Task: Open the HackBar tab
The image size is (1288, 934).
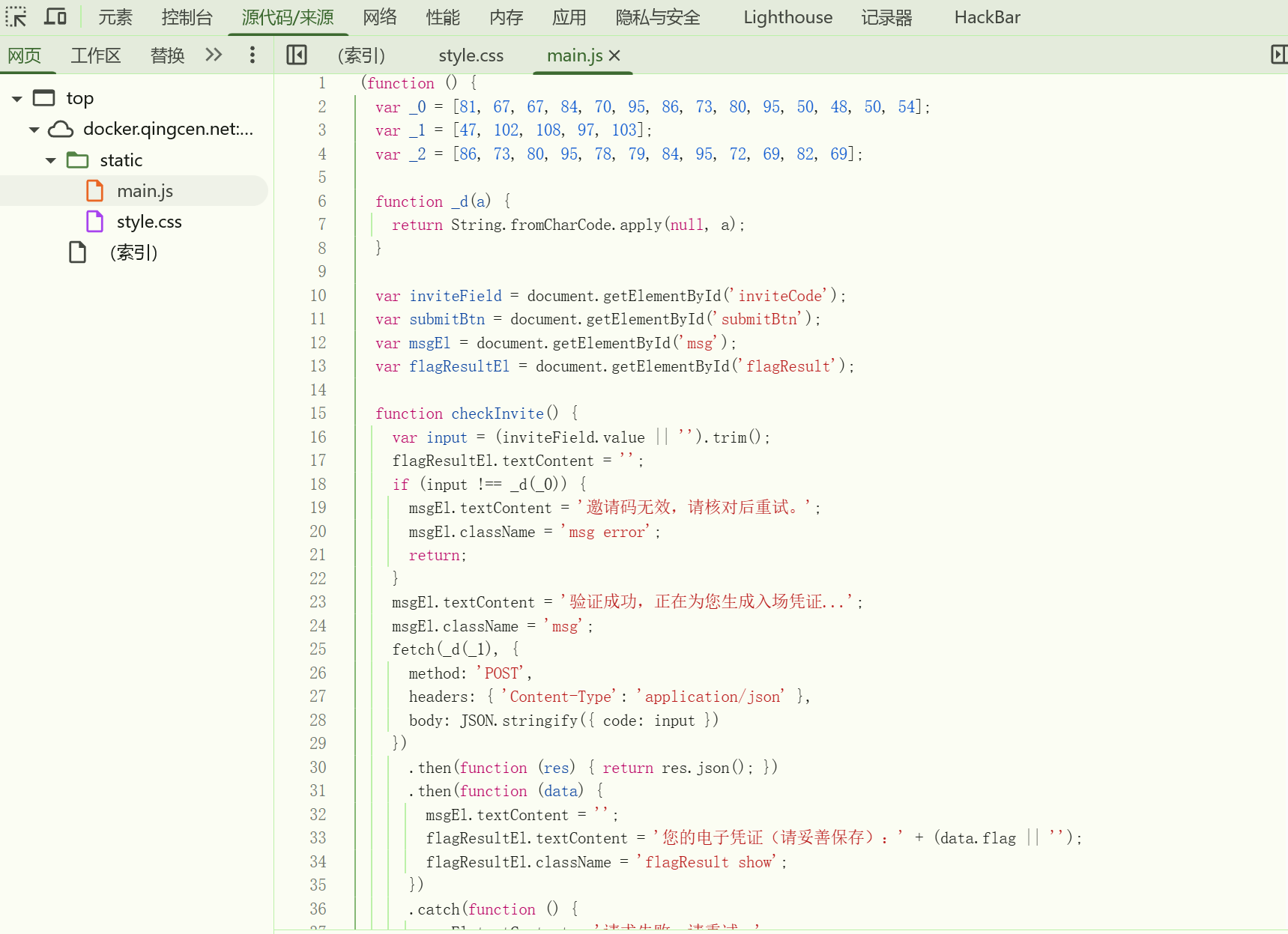Action: pos(987,17)
